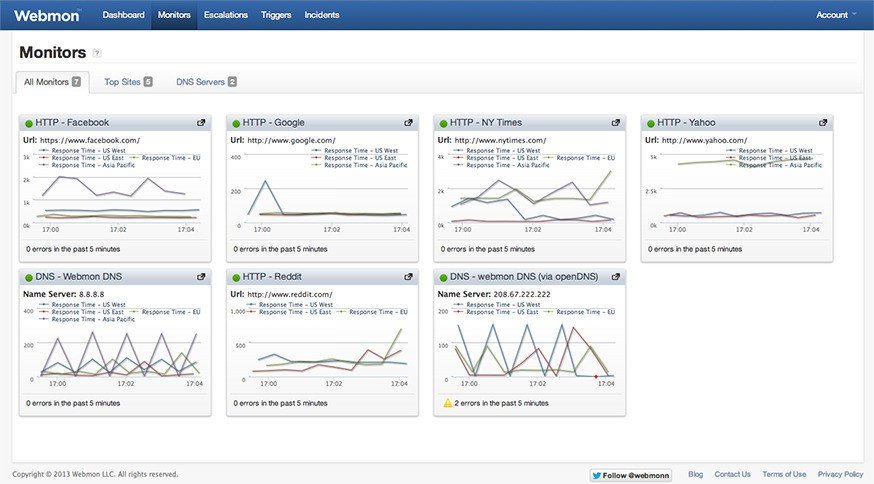
Task: Click the name server 208.67.222.222 text
Action: tap(522, 294)
